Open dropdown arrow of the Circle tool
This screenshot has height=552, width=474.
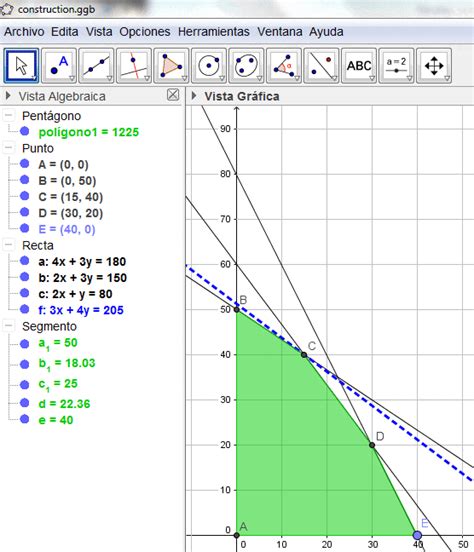pyautogui.click(x=222, y=79)
